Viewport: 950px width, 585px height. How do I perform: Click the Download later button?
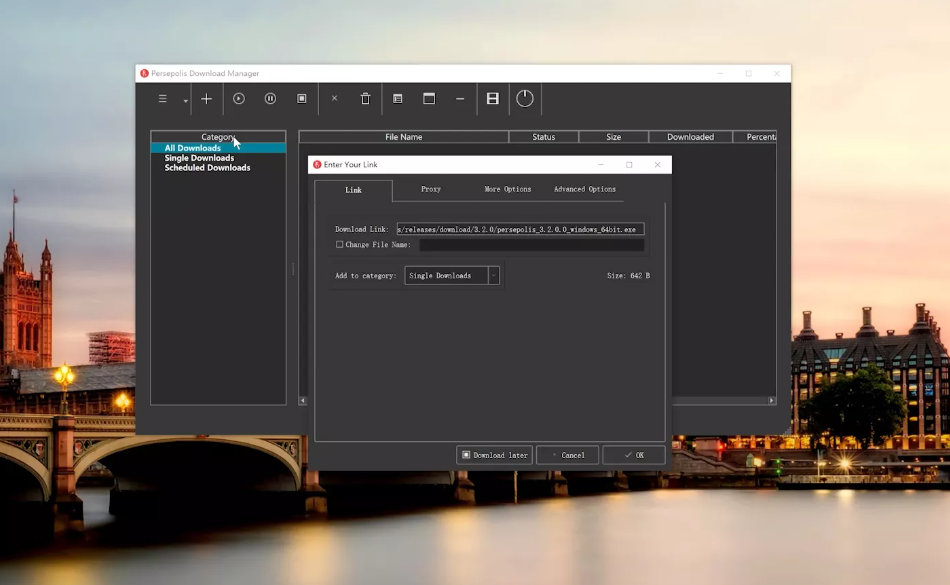click(x=494, y=455)
